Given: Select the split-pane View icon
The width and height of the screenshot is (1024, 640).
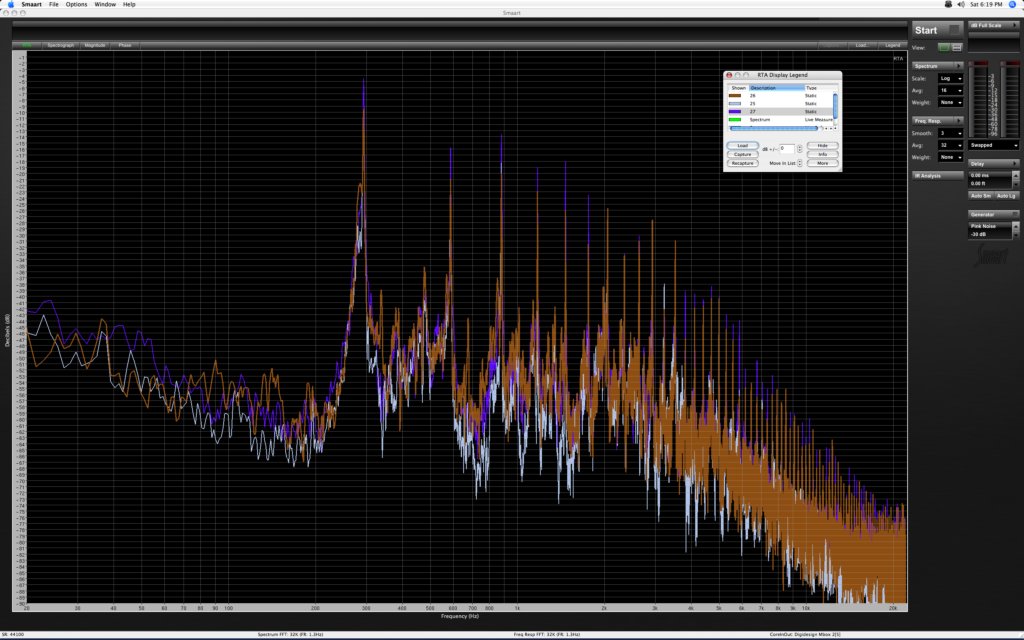Looking at the screenshot, I should pyautogui.click(x=957, y=48).
